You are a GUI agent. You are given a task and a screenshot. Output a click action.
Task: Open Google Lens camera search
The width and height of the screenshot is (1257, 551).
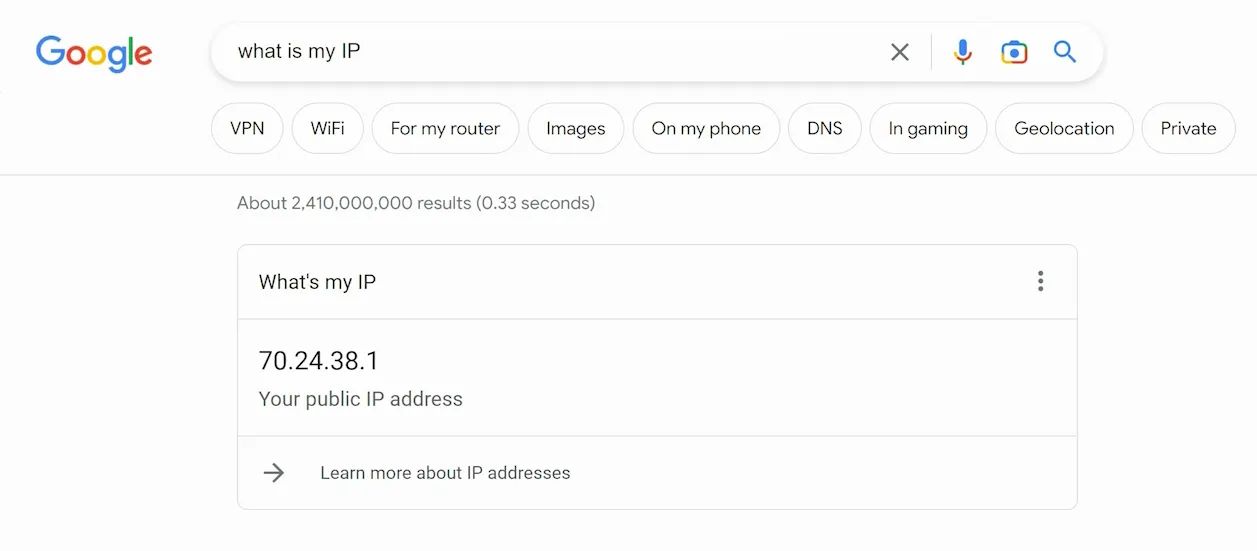point(1014,52)
